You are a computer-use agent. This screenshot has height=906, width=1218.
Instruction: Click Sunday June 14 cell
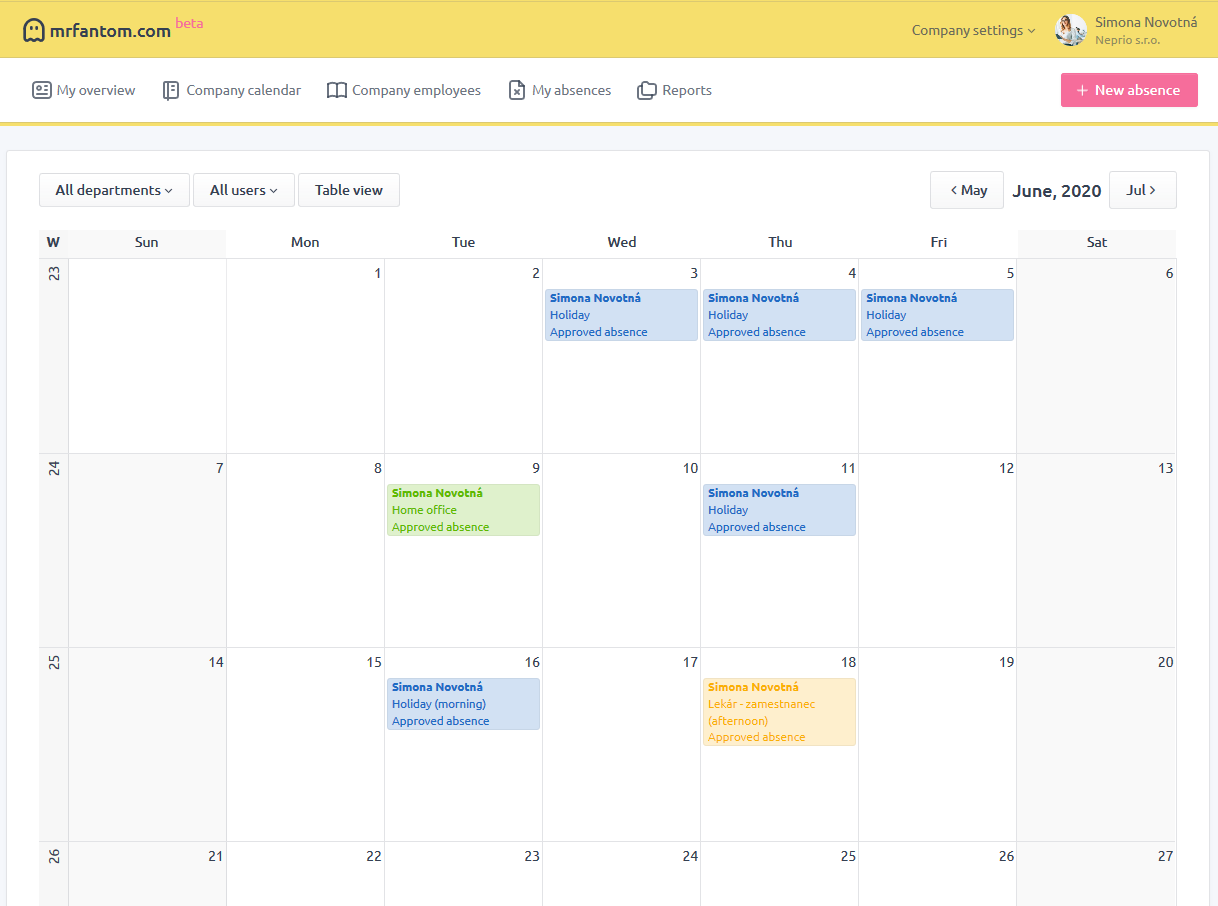pos(147,744)
